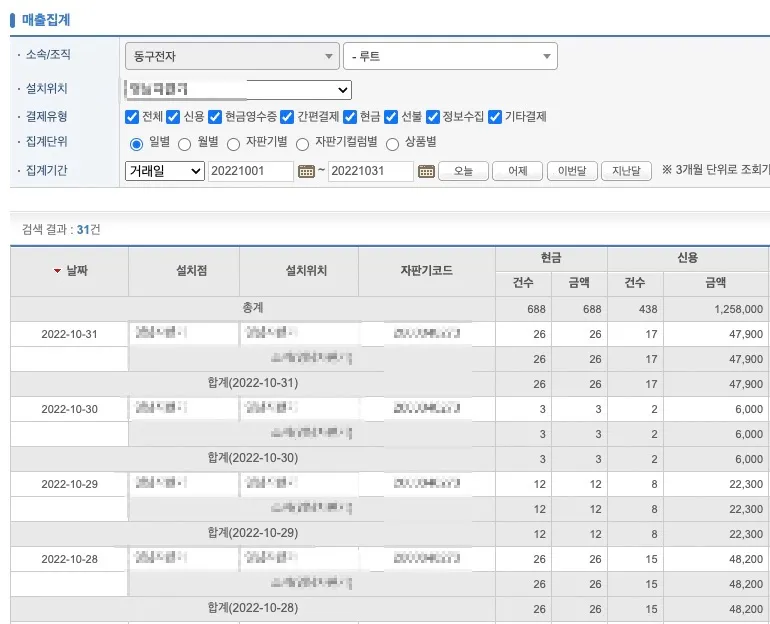This screenshot has width=770, height=624.
Task: Select the 월별 radio button
Action: pos(185,144)
